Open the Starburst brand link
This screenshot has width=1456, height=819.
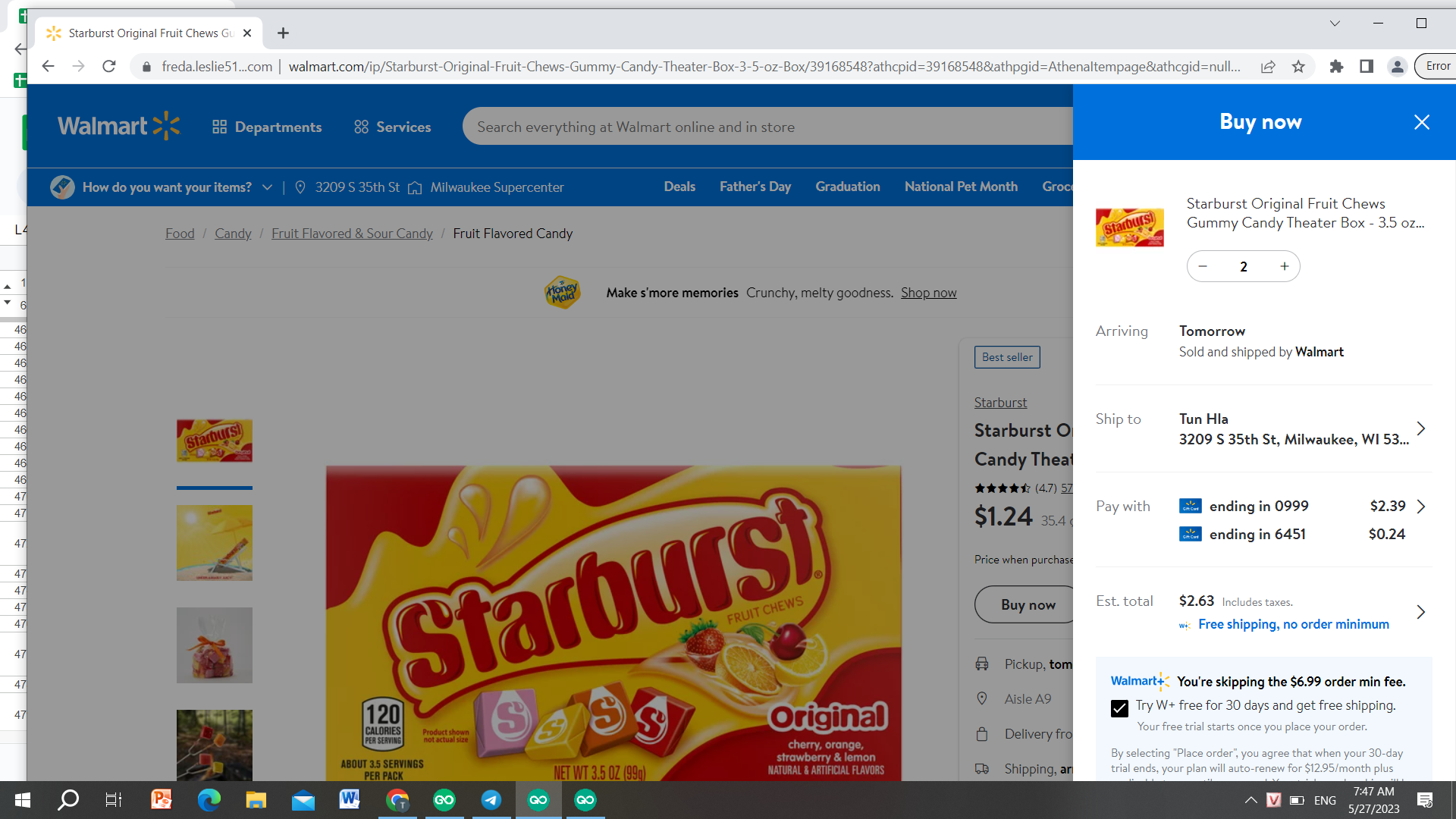1000,403
